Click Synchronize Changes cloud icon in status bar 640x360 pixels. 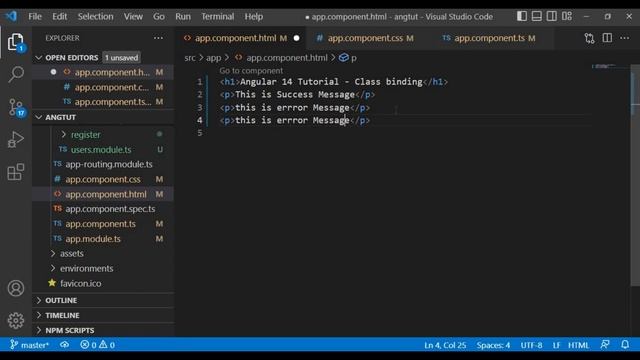click(x=64, y=345)
